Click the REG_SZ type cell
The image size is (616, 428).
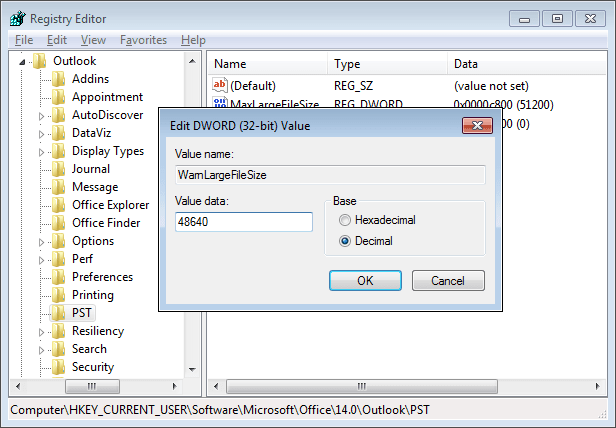click(354, 86)
